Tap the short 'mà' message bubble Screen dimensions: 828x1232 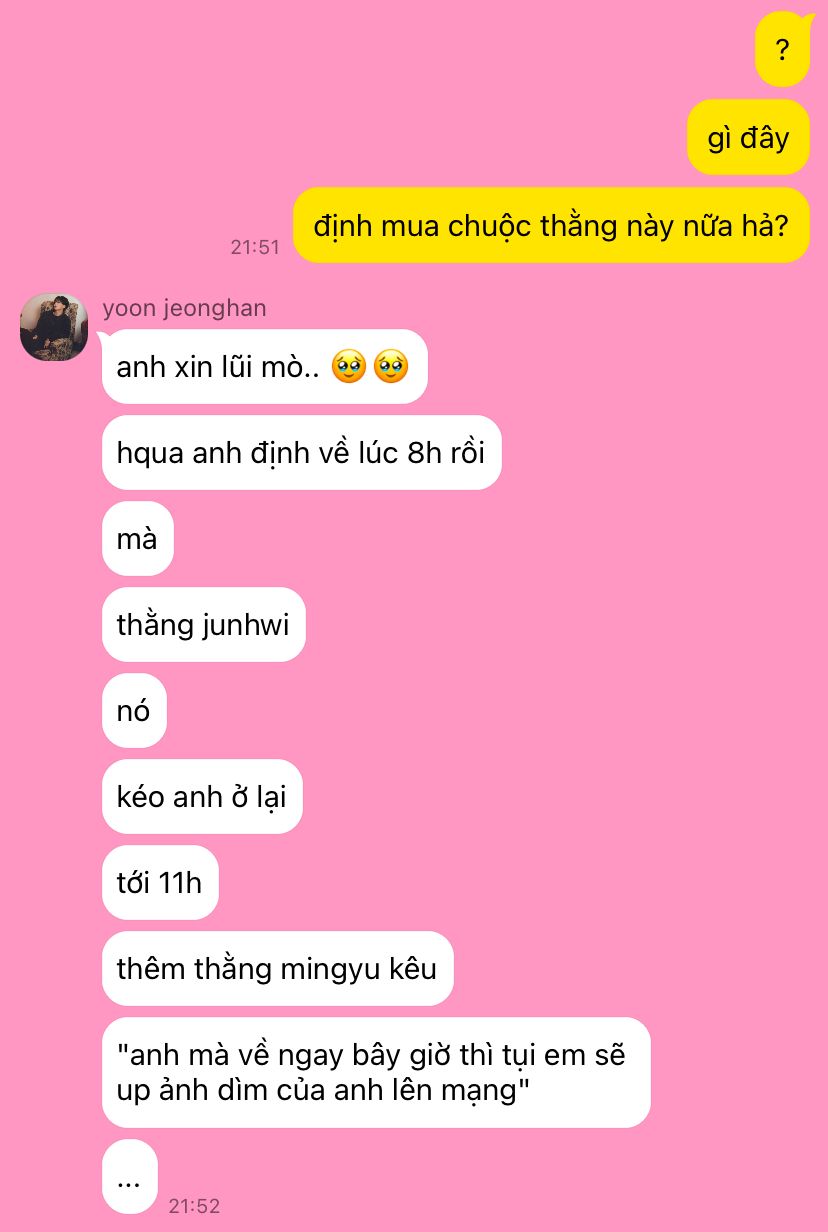[138, 539]
